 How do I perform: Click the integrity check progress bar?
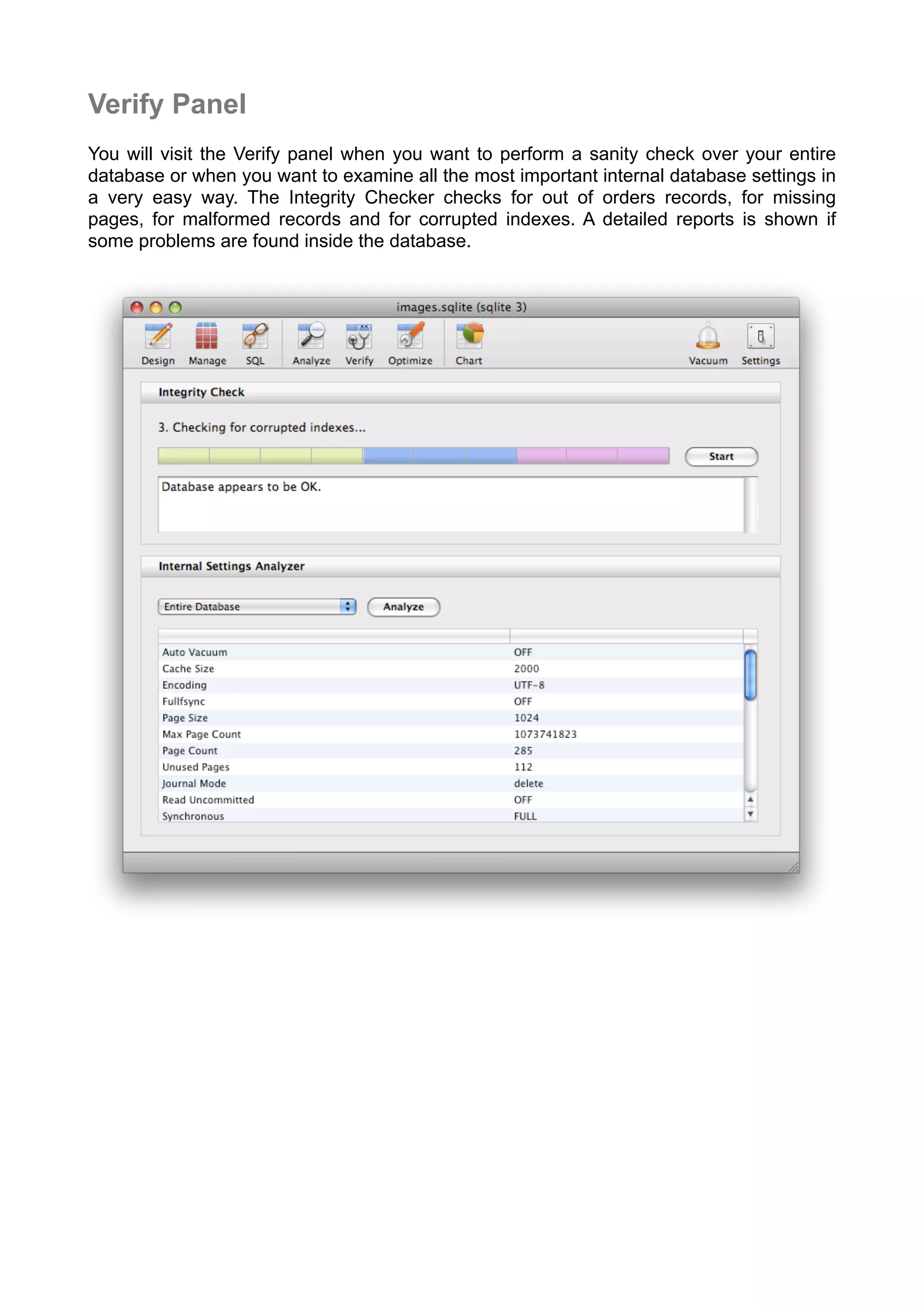click(413, 456)
